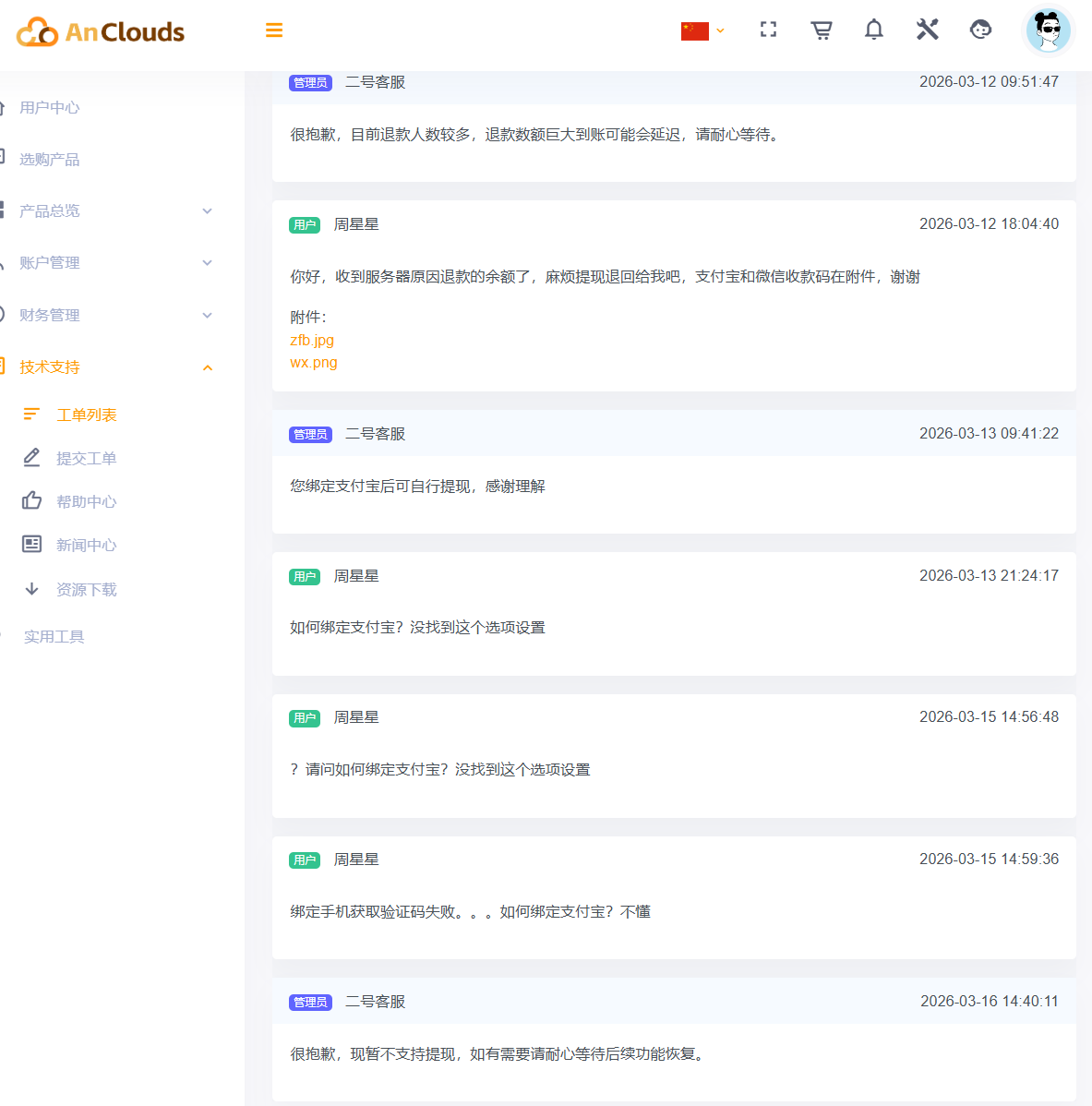
Task: Click 用户 badge on 21:24:17 message
Action: coord(305,577)
